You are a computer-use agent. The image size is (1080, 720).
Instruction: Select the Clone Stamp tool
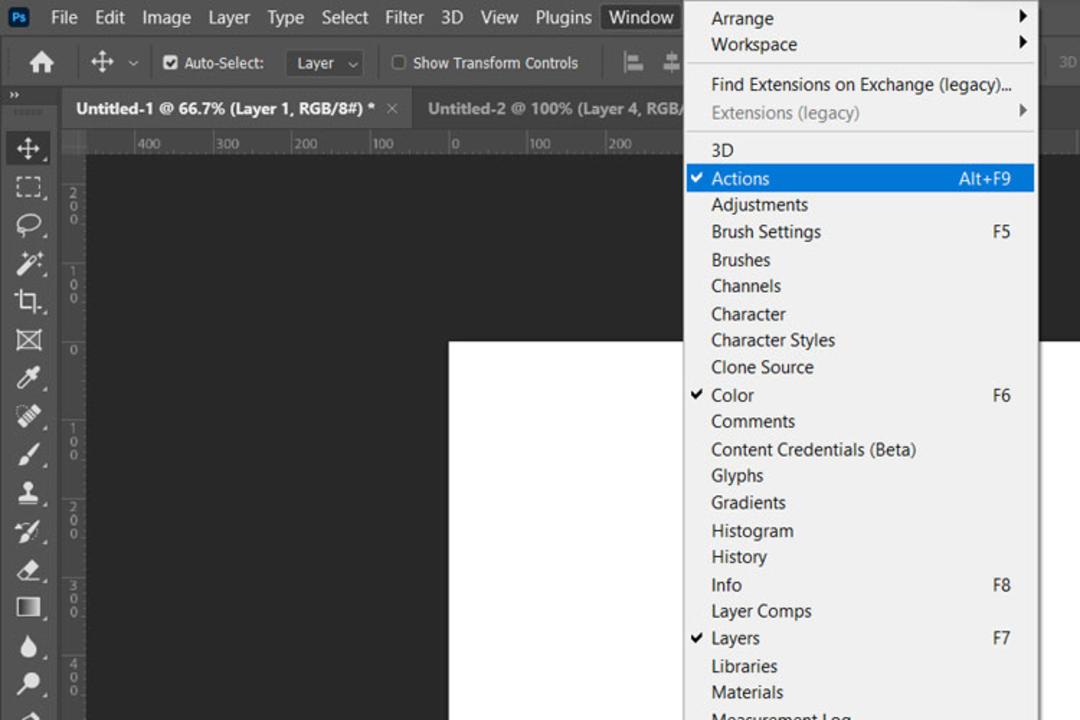(x=28, y=493)
